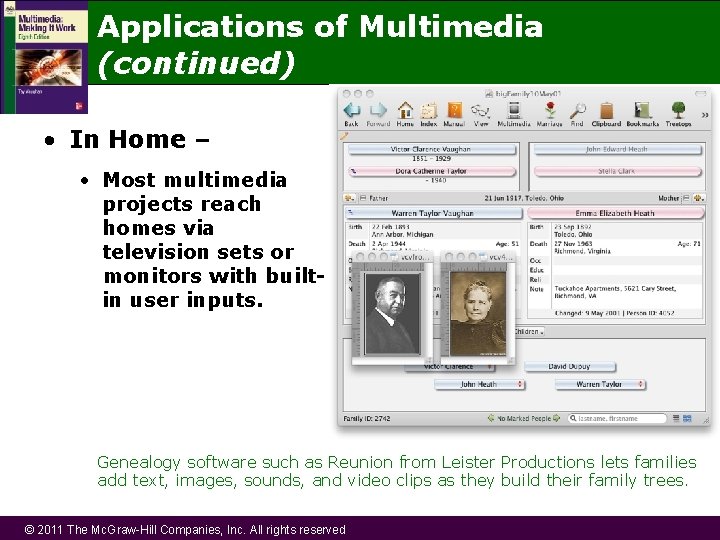Viewport: 720px width, 540px height.
Task: Open John Heath child button dropdown
Action: [520, 384]
